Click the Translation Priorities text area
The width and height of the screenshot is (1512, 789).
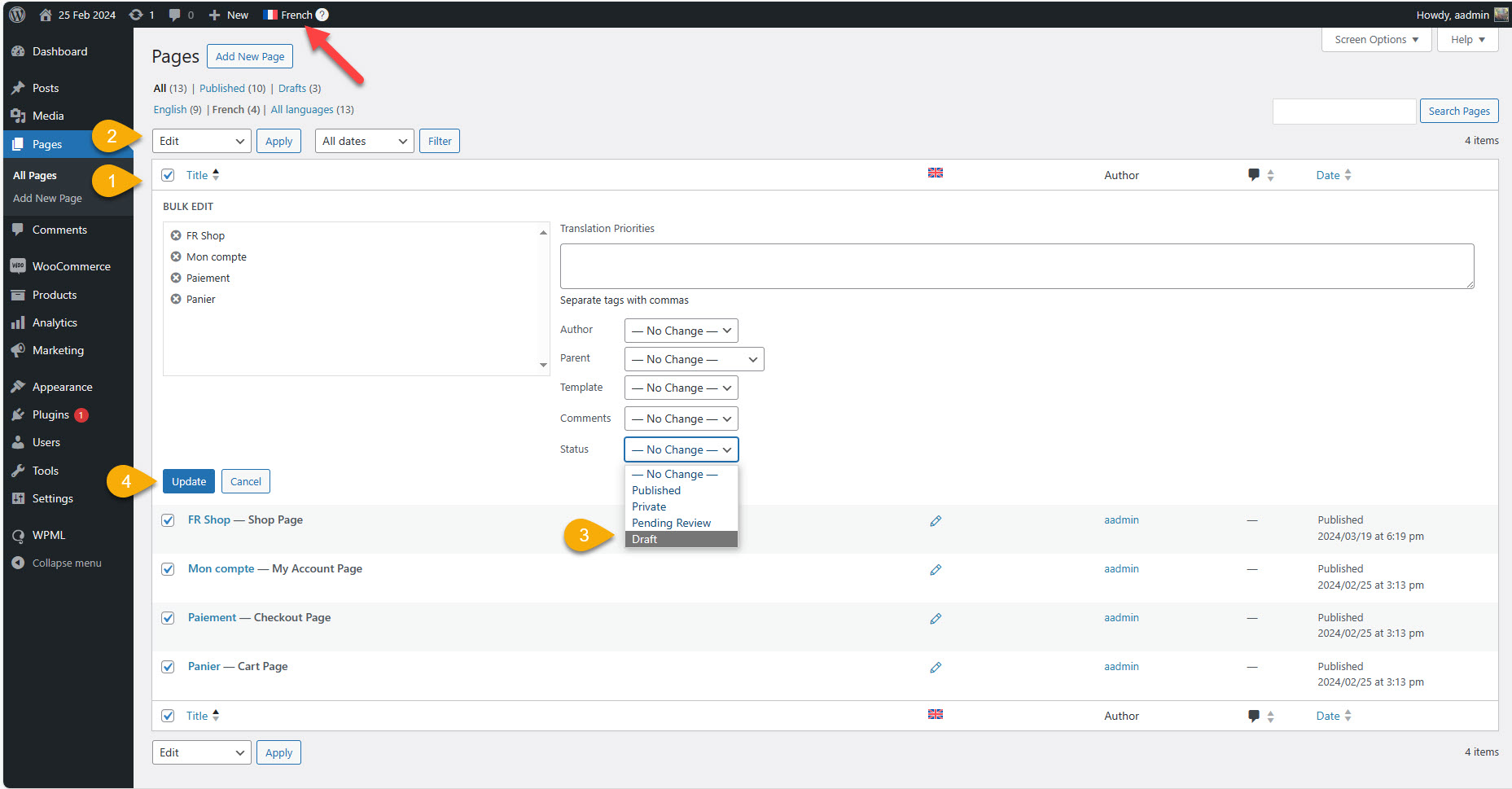(1016, 266)
